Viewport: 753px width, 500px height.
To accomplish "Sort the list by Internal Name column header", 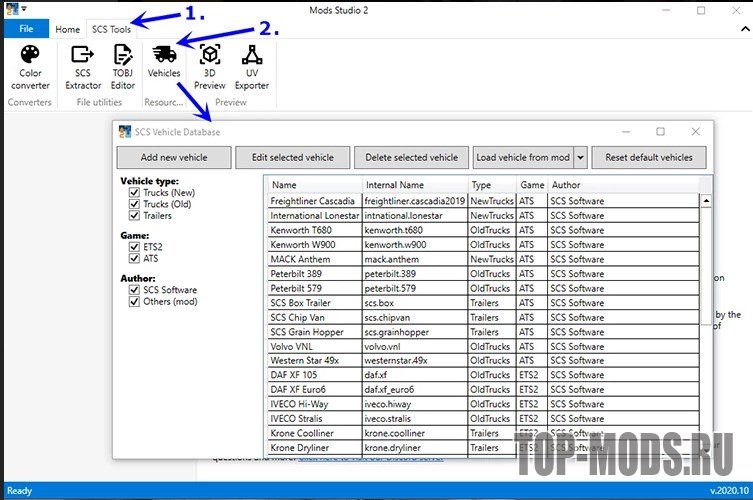I will point(414,185).
